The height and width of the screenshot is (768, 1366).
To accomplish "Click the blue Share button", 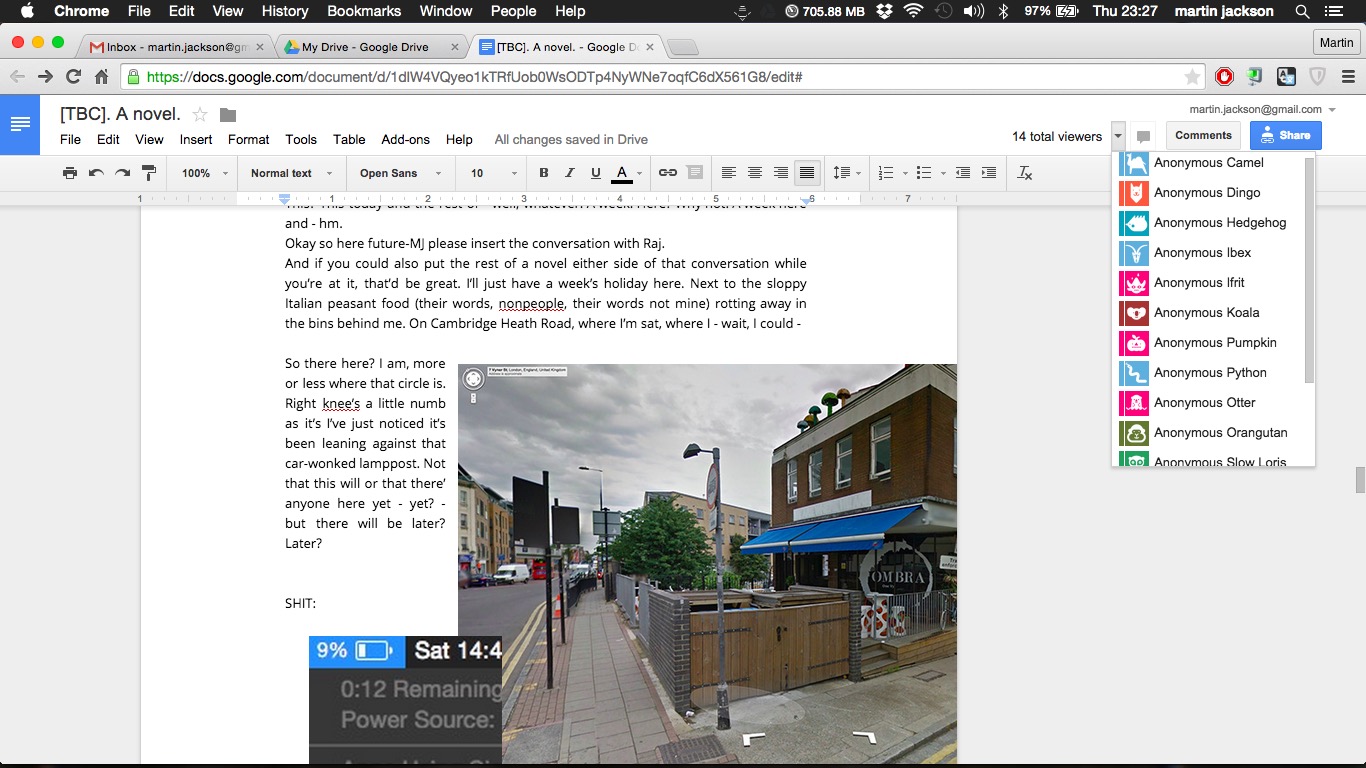I will click(x=1285, y=135).
